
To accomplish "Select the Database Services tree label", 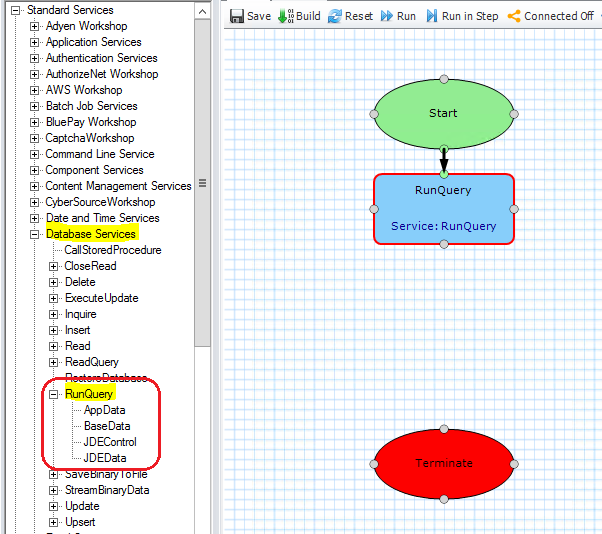I will (x=91, y=234).
